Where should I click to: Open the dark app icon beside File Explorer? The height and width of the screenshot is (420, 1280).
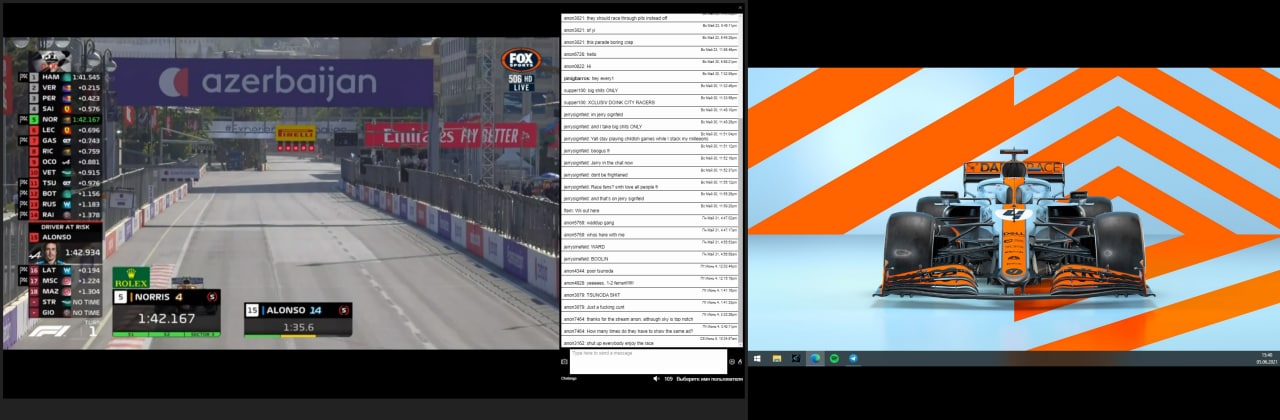(797, 358)
